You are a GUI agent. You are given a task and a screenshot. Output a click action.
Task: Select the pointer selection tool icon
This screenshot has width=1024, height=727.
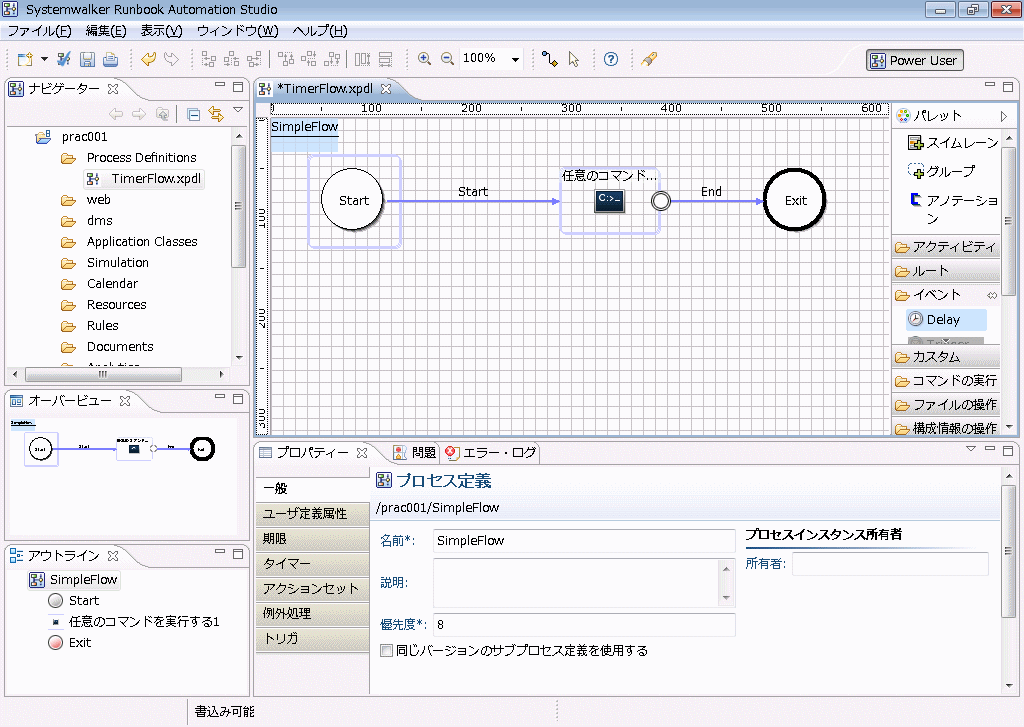573,59
